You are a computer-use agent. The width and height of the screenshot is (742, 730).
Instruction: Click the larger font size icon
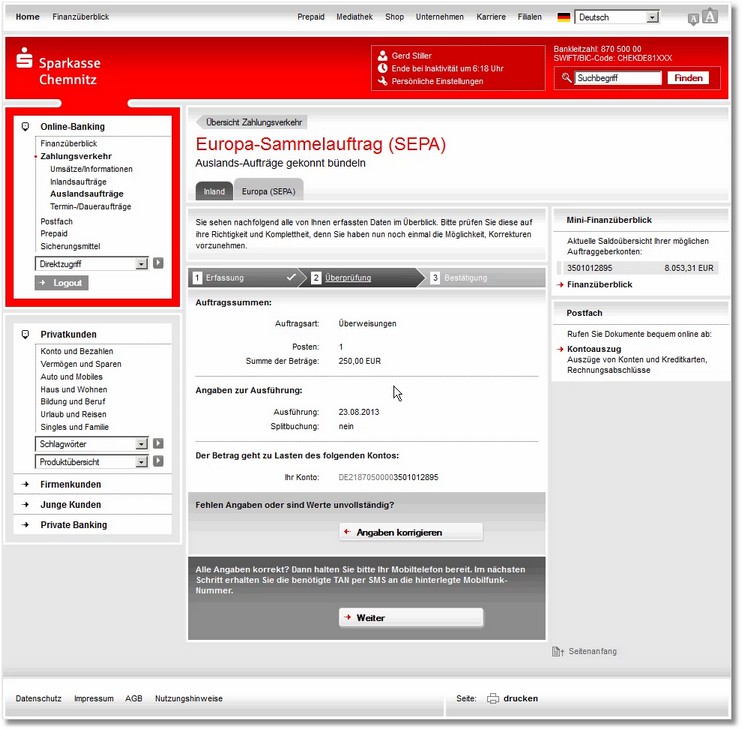pyautogui.click(x=710, y=16)
